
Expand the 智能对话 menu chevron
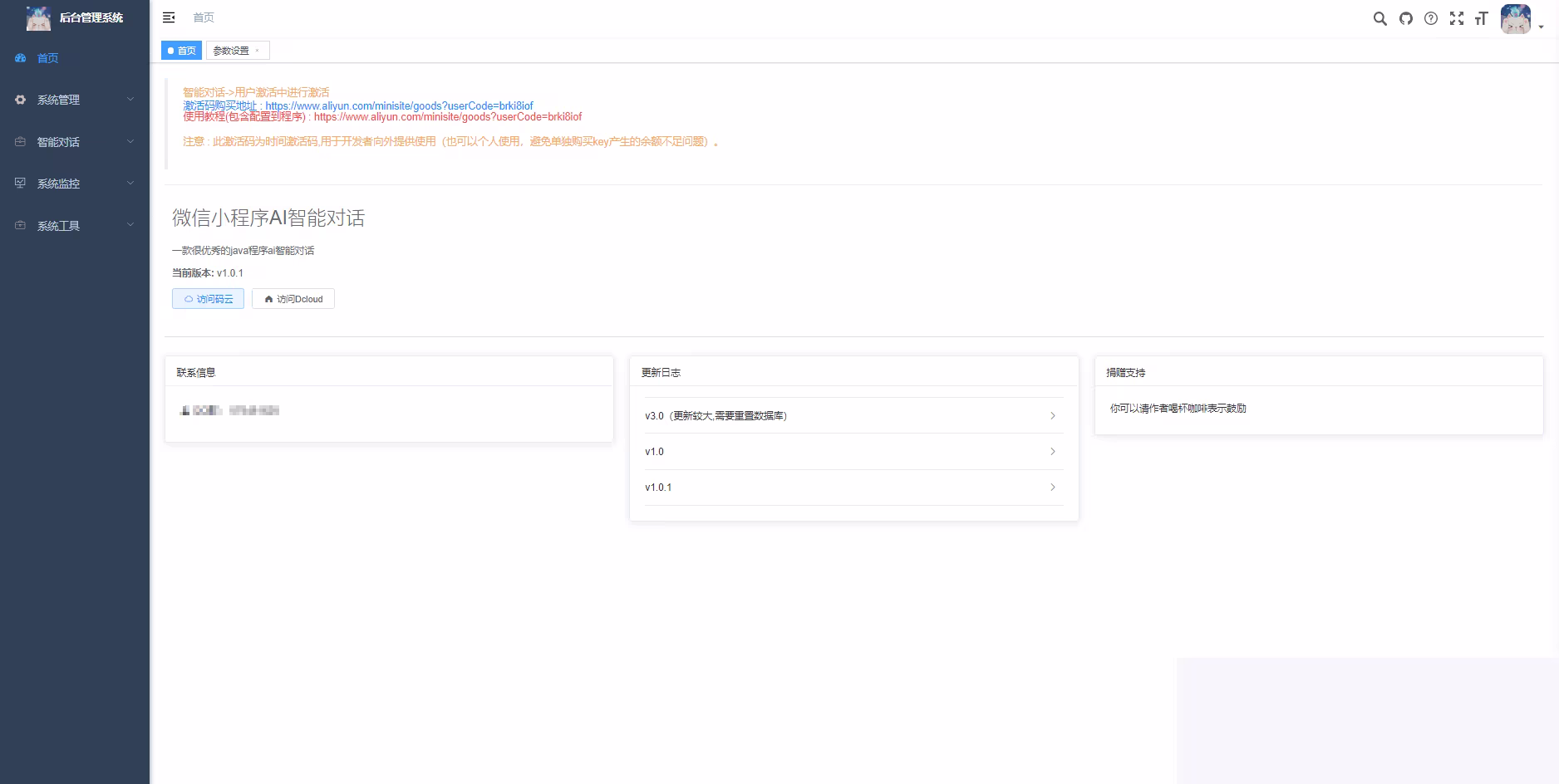click(130, 142)
